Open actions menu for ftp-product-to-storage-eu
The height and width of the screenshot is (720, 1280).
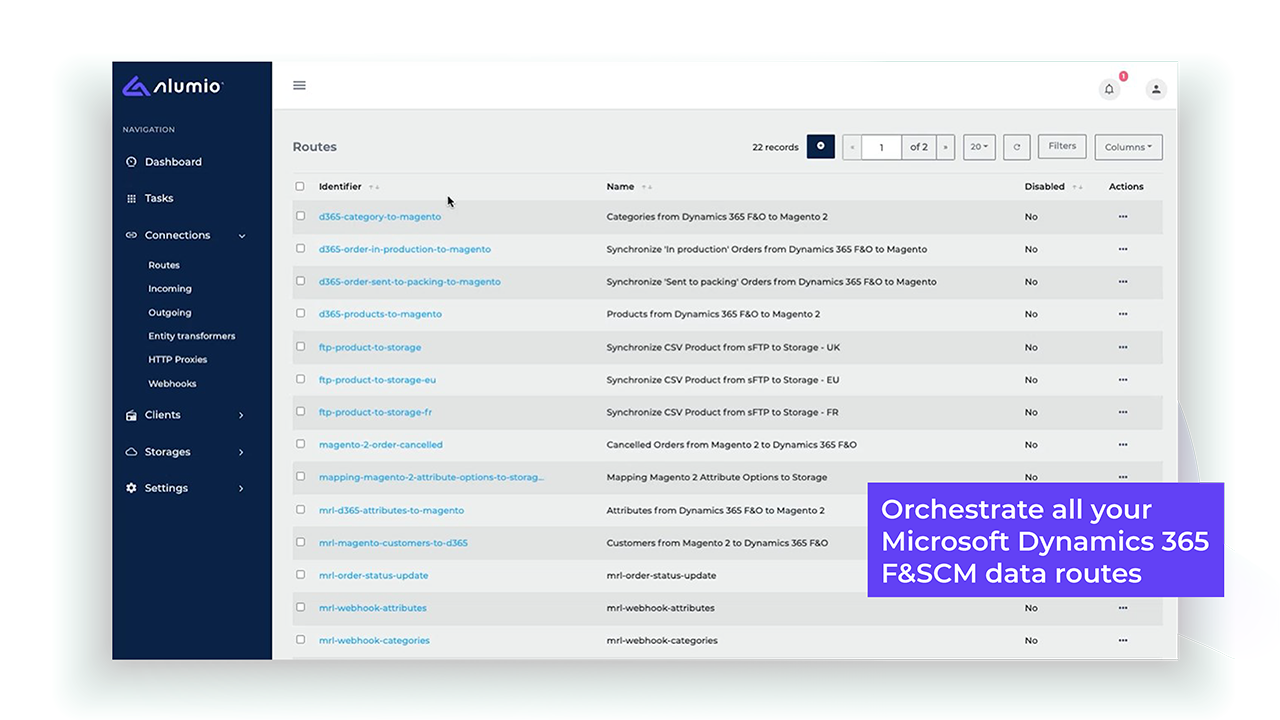coord(1123,380)
